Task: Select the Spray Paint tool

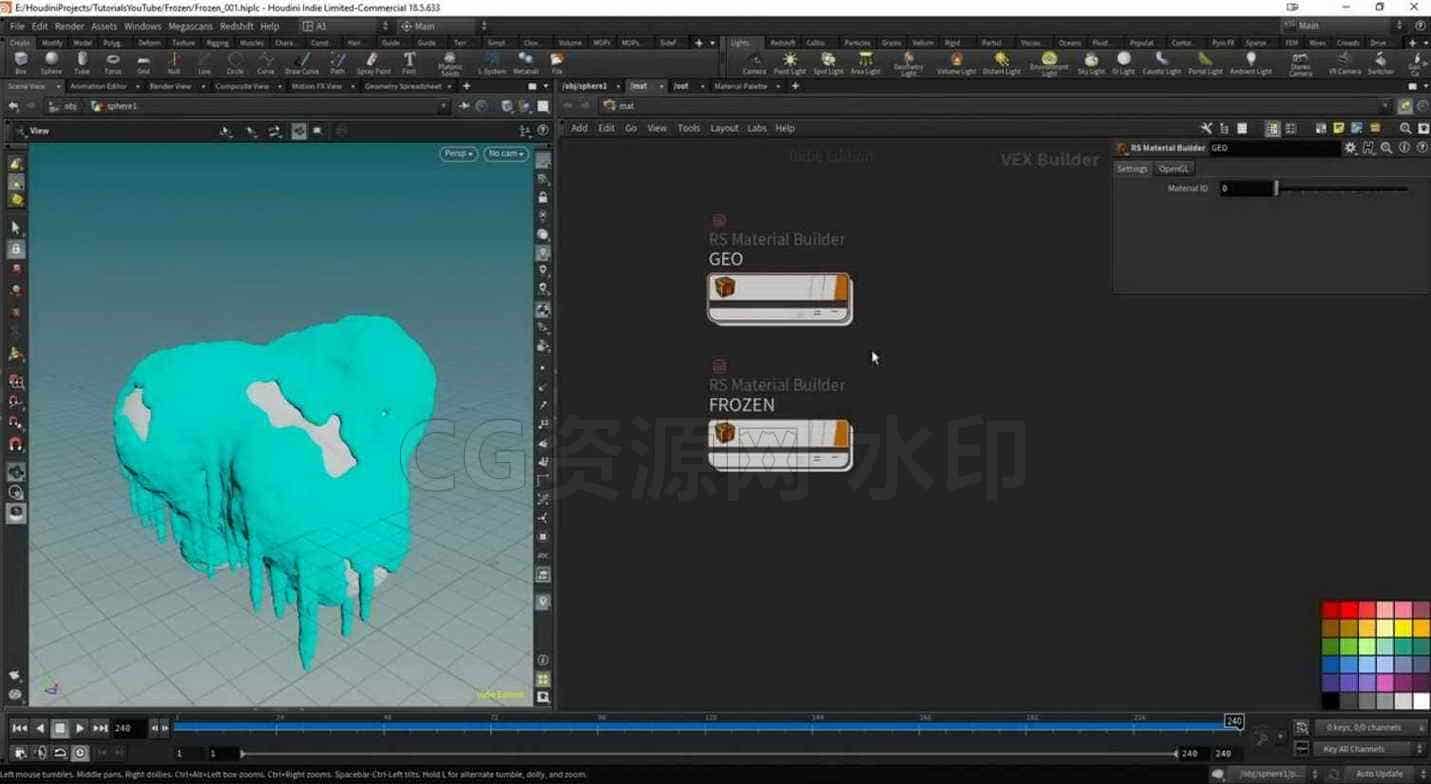Action: [373, 63]
